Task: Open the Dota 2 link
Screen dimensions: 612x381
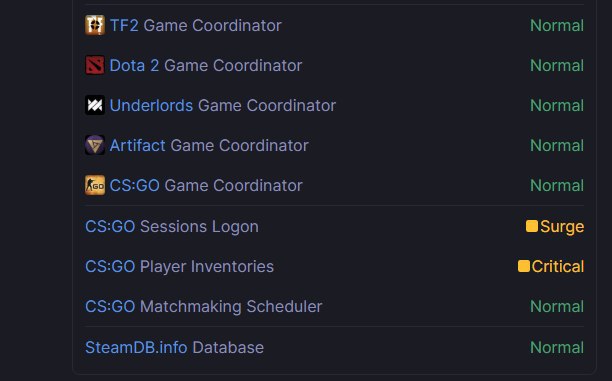Action: tap(134, 66)
